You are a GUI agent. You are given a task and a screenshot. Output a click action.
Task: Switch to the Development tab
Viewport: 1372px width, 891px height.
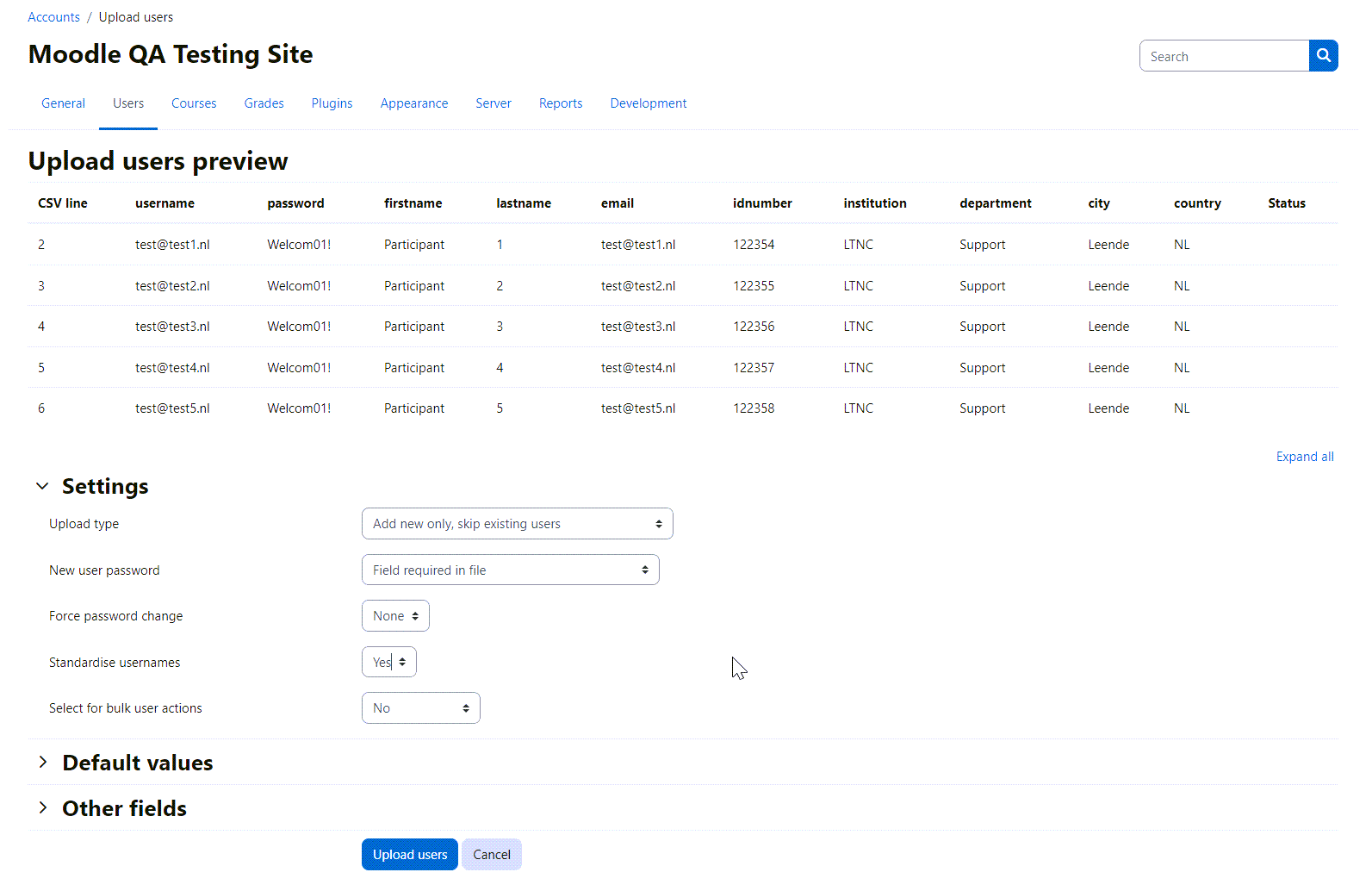click(649, 103)
